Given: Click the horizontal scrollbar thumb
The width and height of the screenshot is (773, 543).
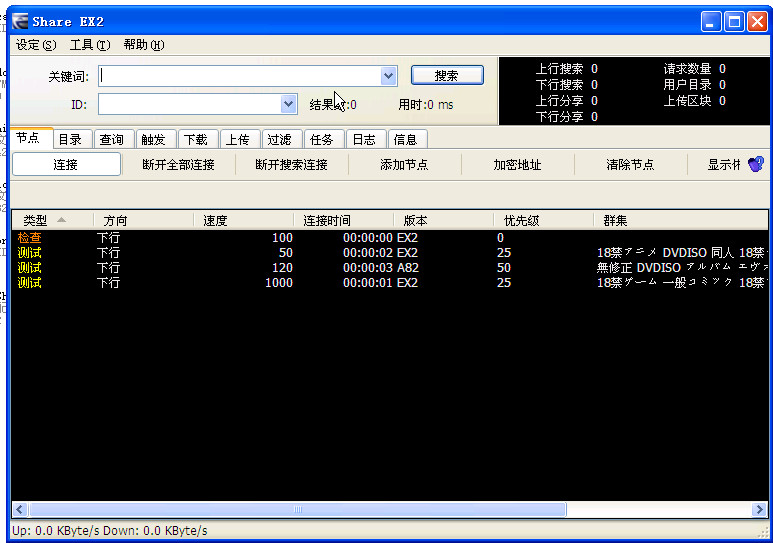Looking at the screenshot, I should 298,509.
